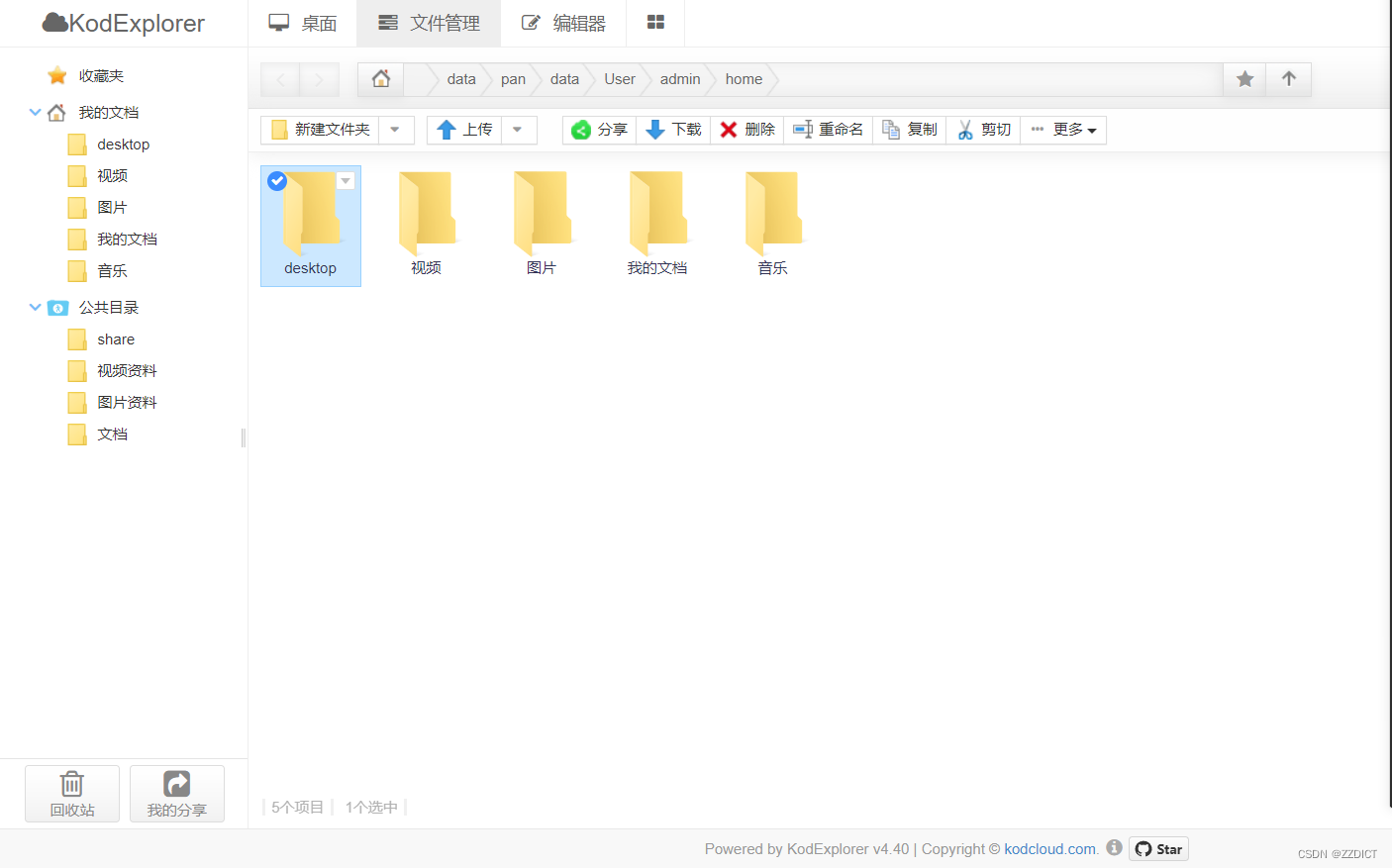Screen dimensions: 1392x868
Task: Open 收藏夹 favorites in sidebar
Action: point(86,76)
